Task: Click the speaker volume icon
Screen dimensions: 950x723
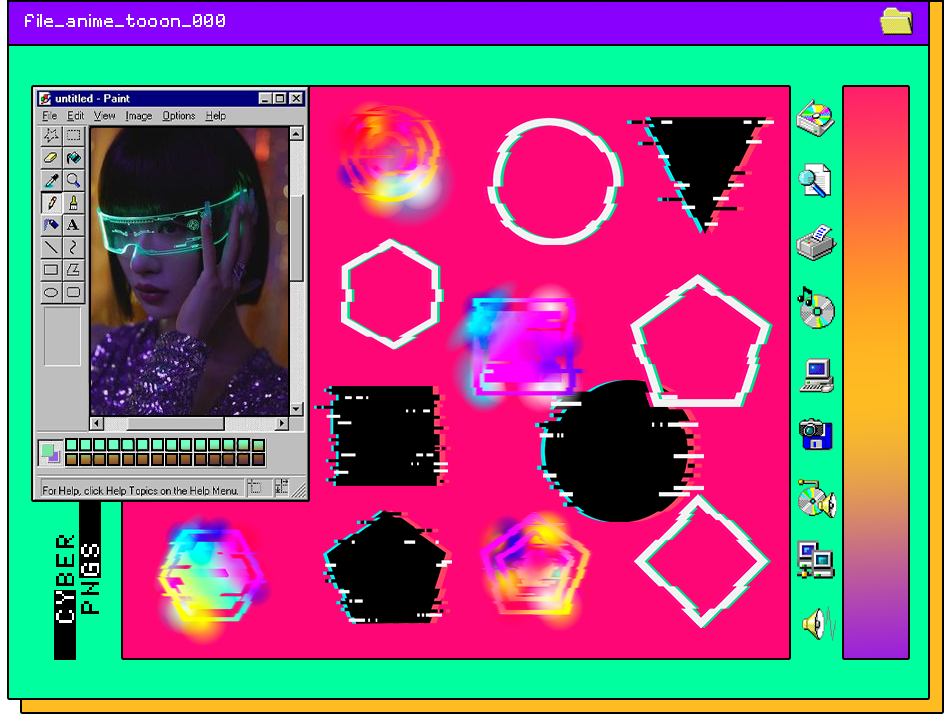Action: pyautogui.click(x=819, y=623)
